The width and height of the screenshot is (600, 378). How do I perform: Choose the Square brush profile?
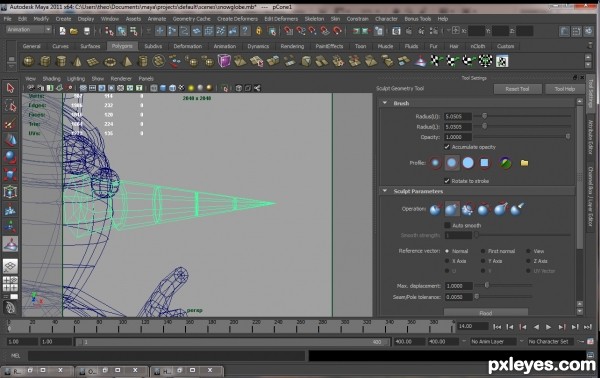pyautogui.click(x=484, y=163)
